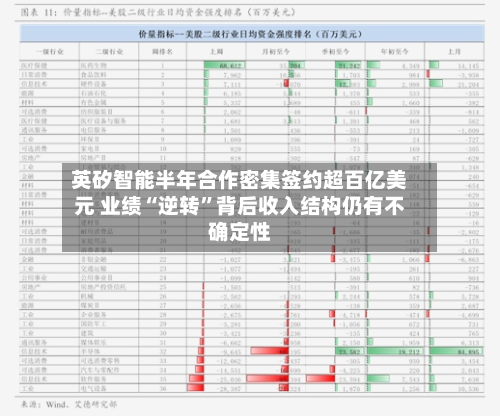
Task: Click the 21,204 value for 硬件设备
Action: point(468,85)
